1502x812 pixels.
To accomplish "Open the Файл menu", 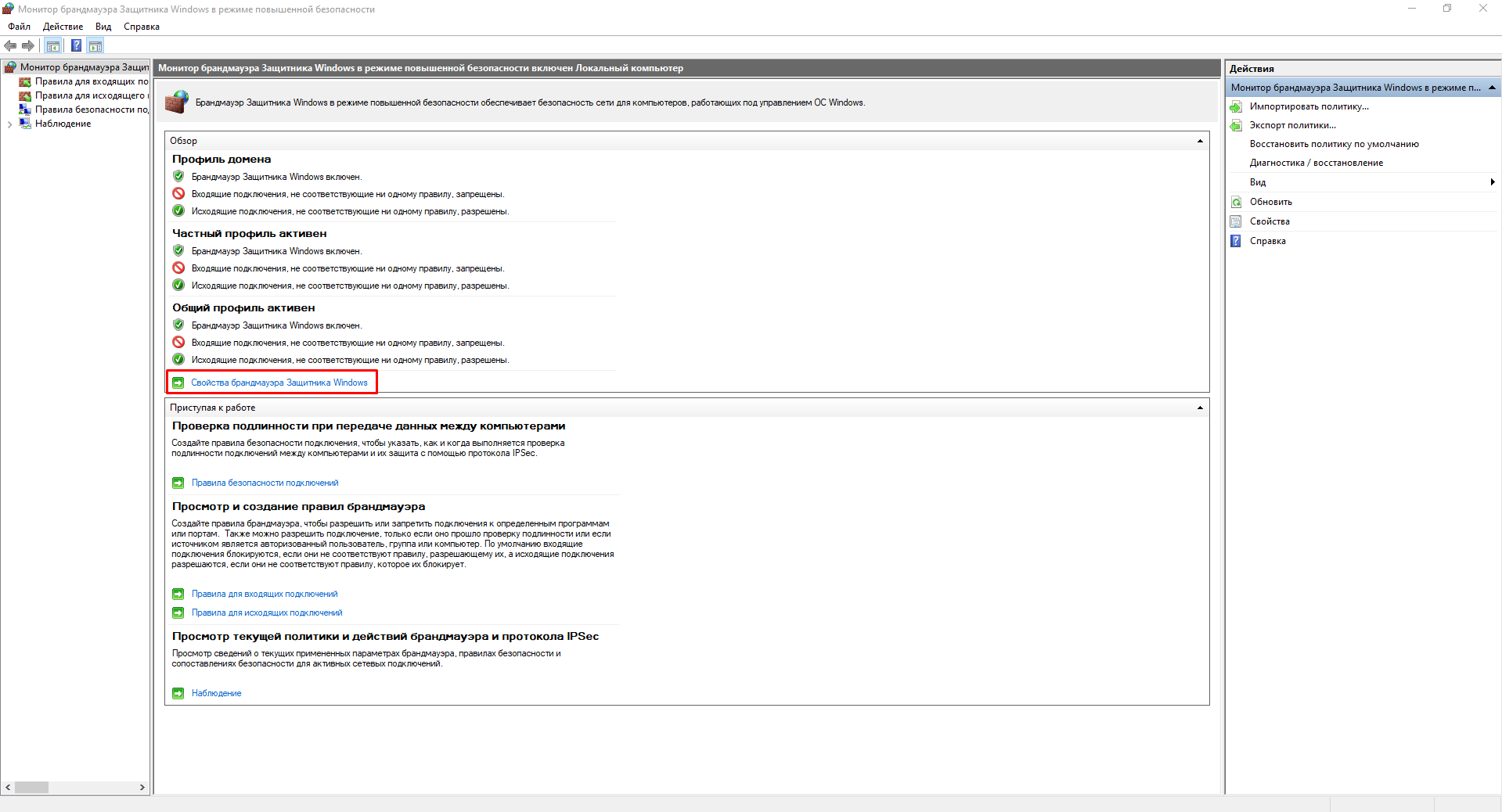I will pos(20,27).
